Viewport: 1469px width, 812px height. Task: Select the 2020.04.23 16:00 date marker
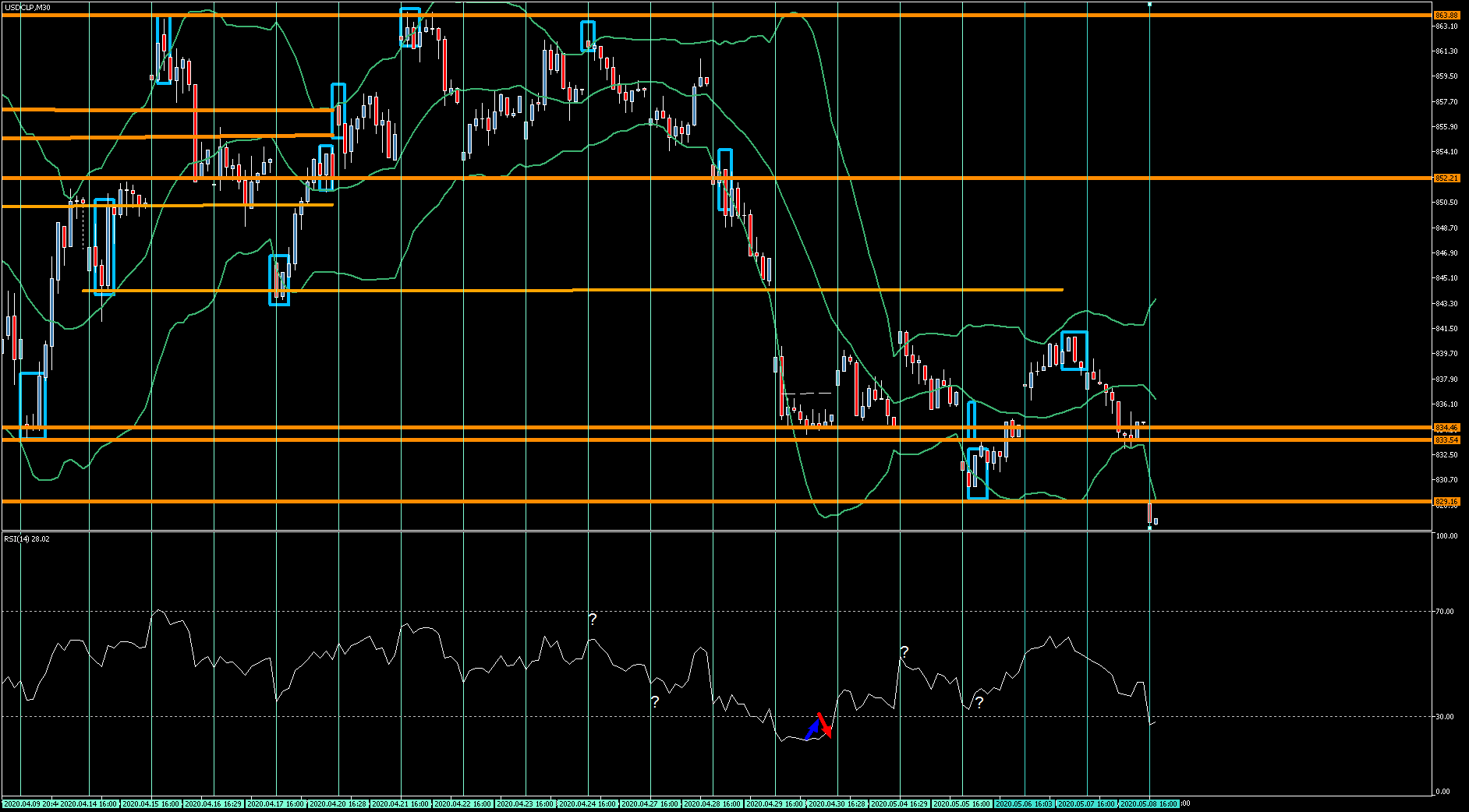click(x=526, y=803)
